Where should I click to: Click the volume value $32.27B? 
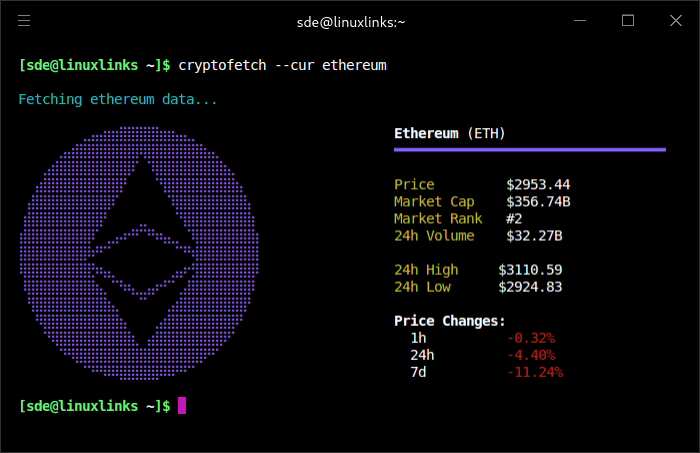(x=534, y=236)
